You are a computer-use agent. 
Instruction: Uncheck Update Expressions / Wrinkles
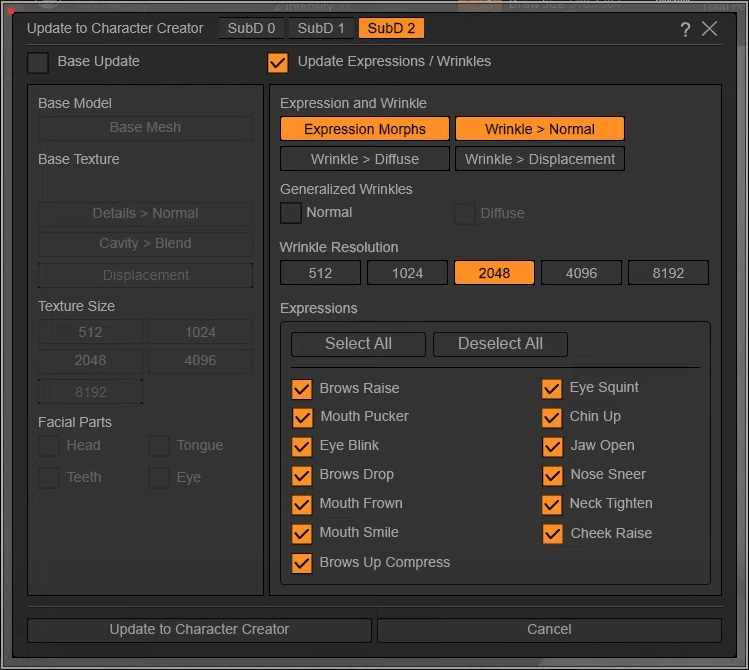click(278, 62)
